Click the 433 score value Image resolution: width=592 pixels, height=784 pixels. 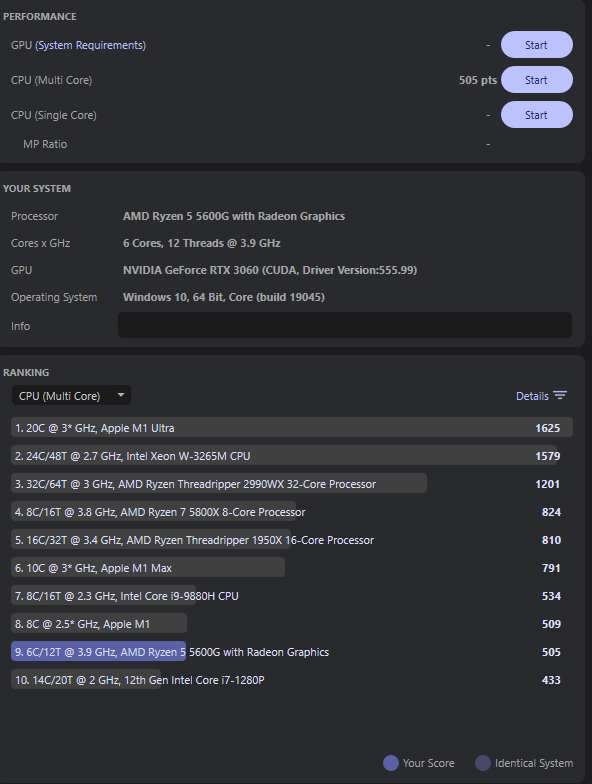tap(551, 680)
